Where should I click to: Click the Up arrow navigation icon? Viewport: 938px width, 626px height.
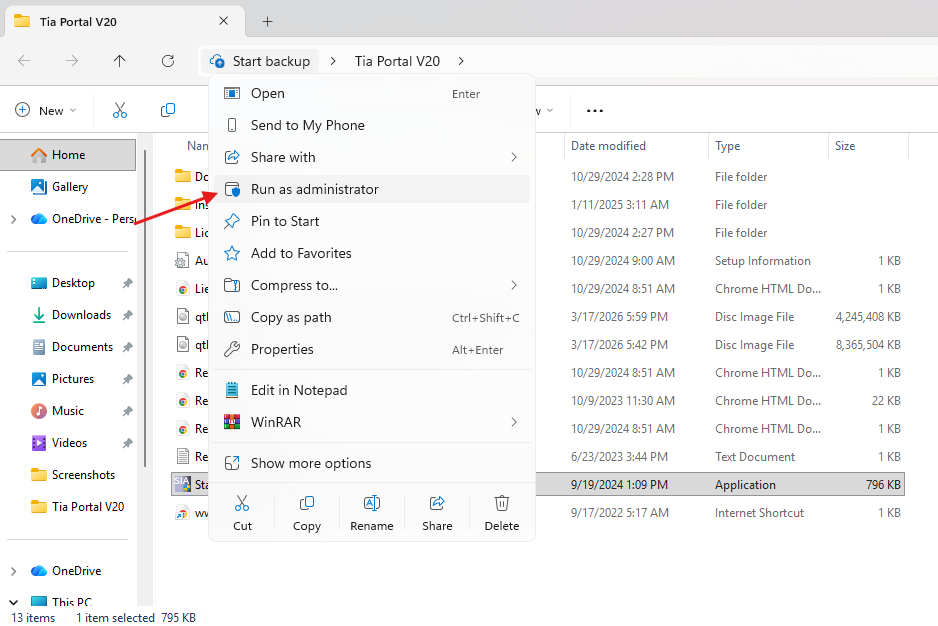(120, 61)
